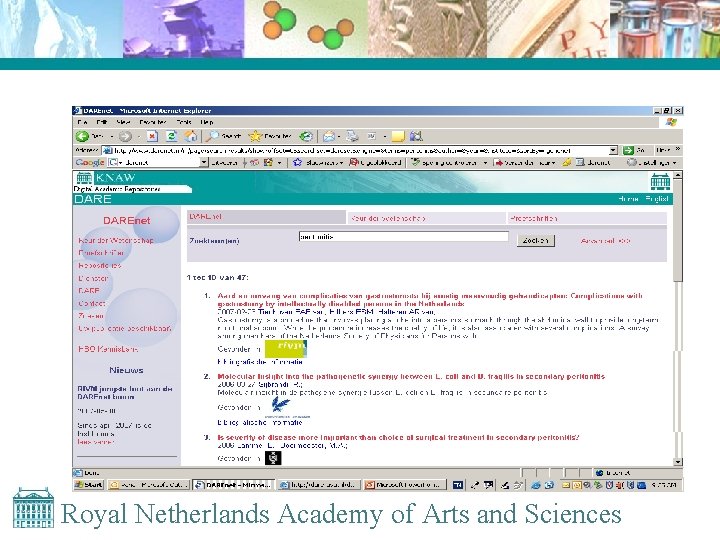Viewport: 720px width, 540px height.
Task: Click the page scrollbar up arrow
Action: [677, 175]
